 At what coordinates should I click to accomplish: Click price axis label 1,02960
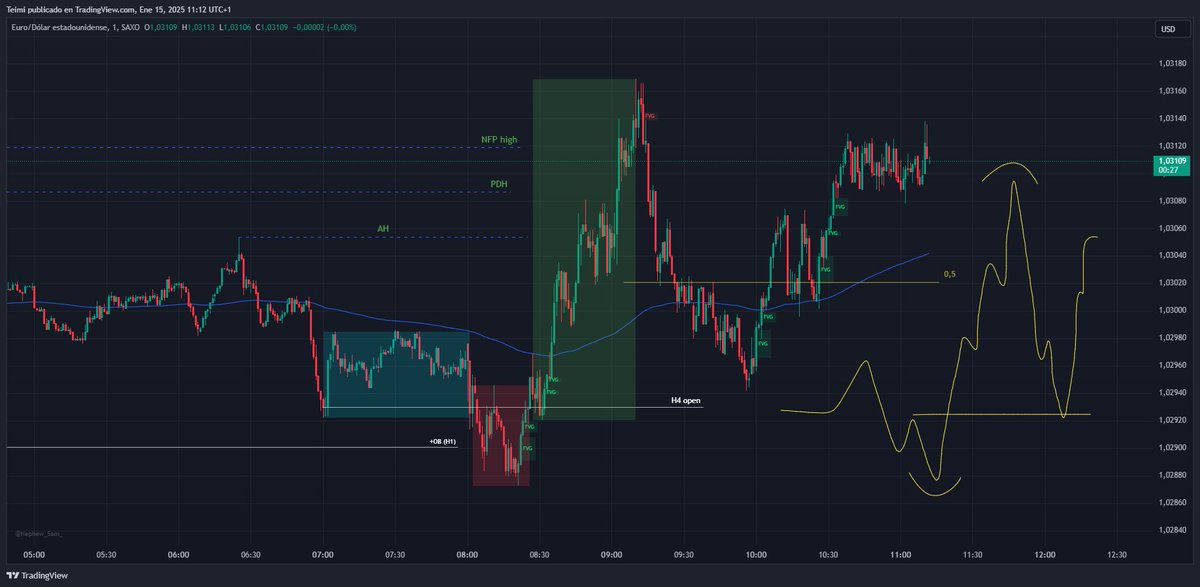(1170, 365)
